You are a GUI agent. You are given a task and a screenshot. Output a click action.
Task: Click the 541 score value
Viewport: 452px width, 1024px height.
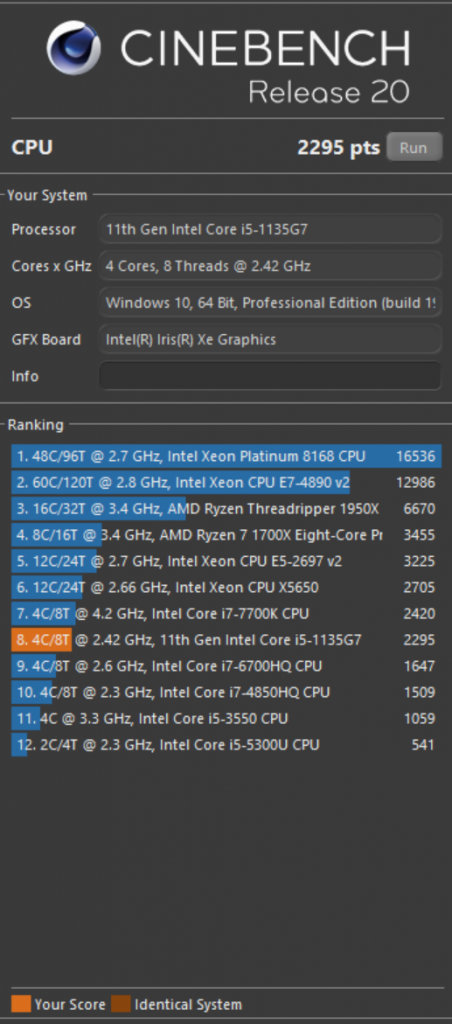coord(423,744)
